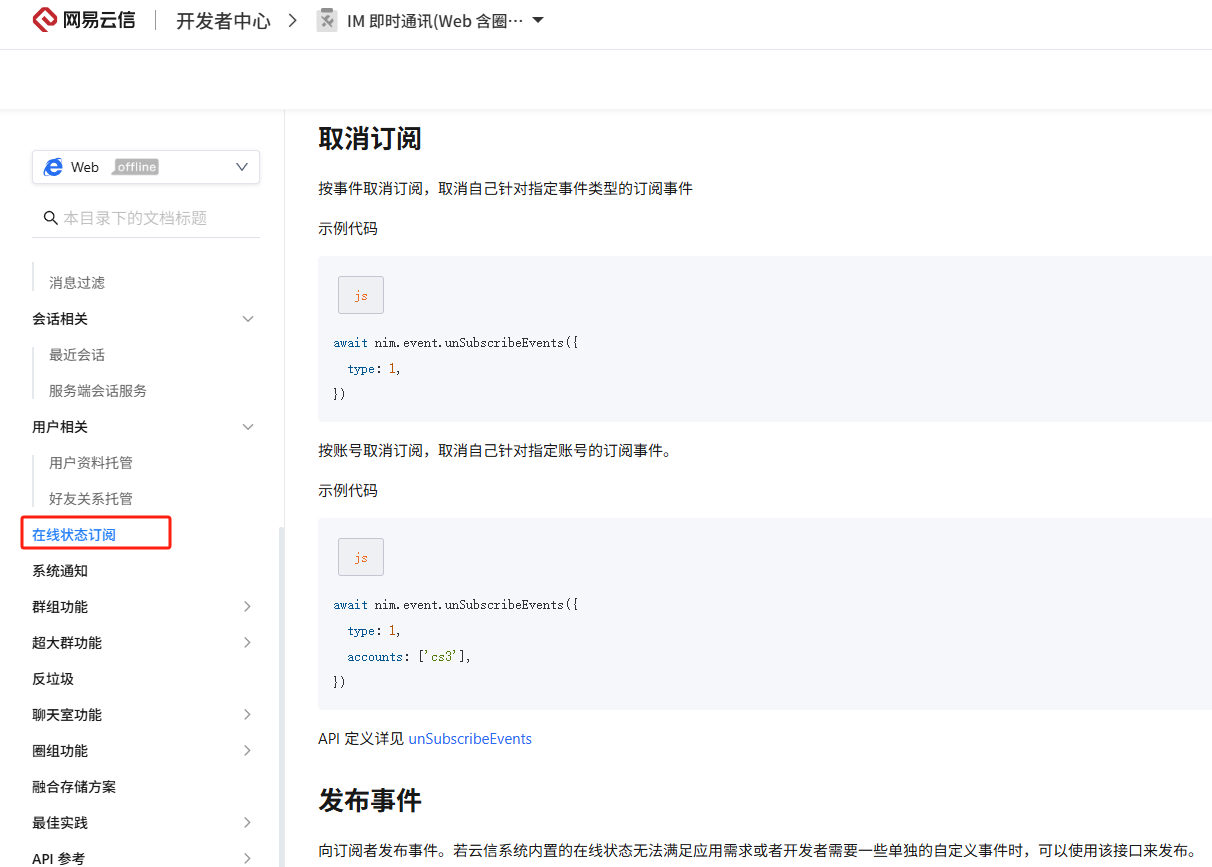This screenshot has width=1212, height=867.
Task: Click the 取消订阅 heading
Action: [370, 138]
